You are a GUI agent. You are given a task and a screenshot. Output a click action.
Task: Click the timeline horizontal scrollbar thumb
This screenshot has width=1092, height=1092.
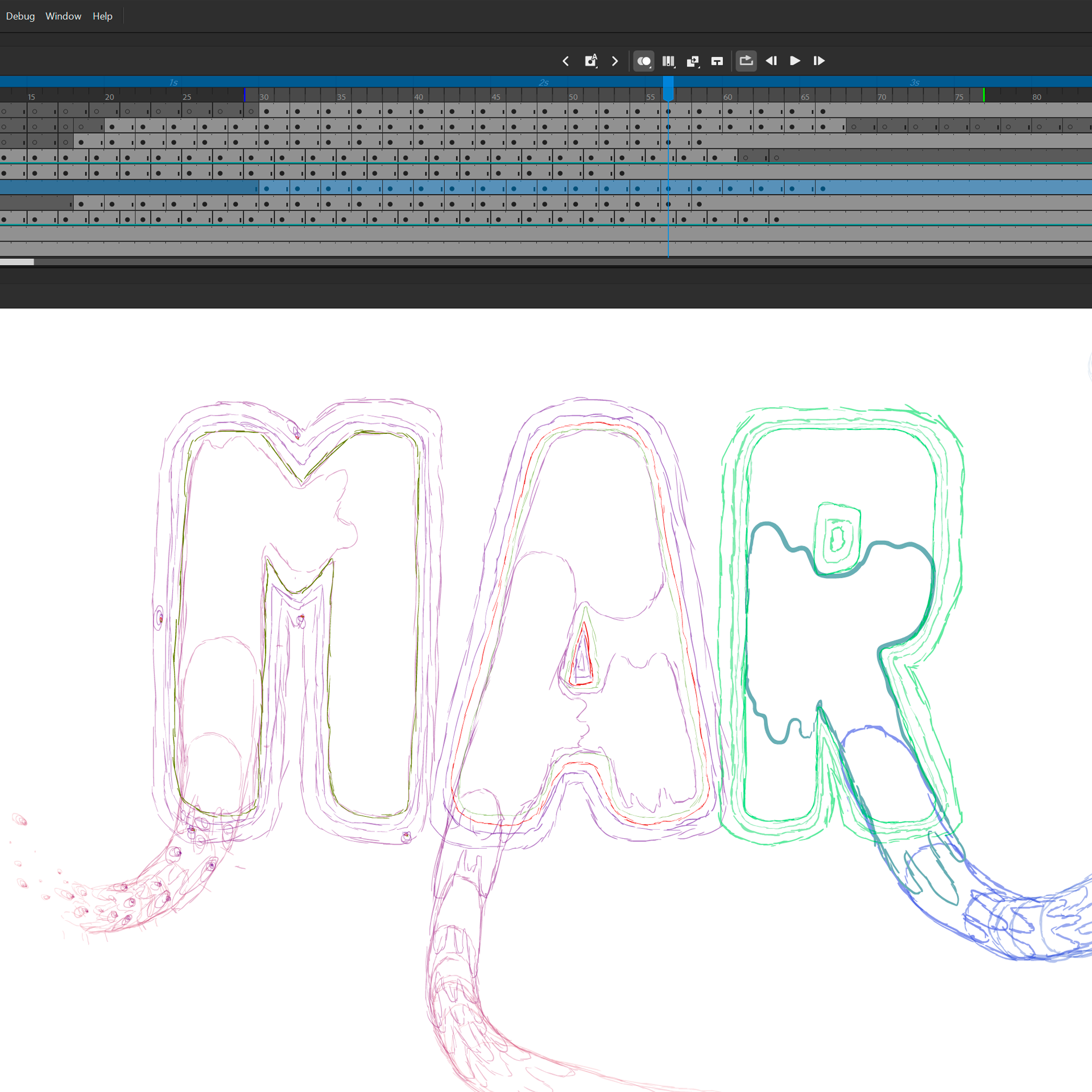click(x=17, y=262)
